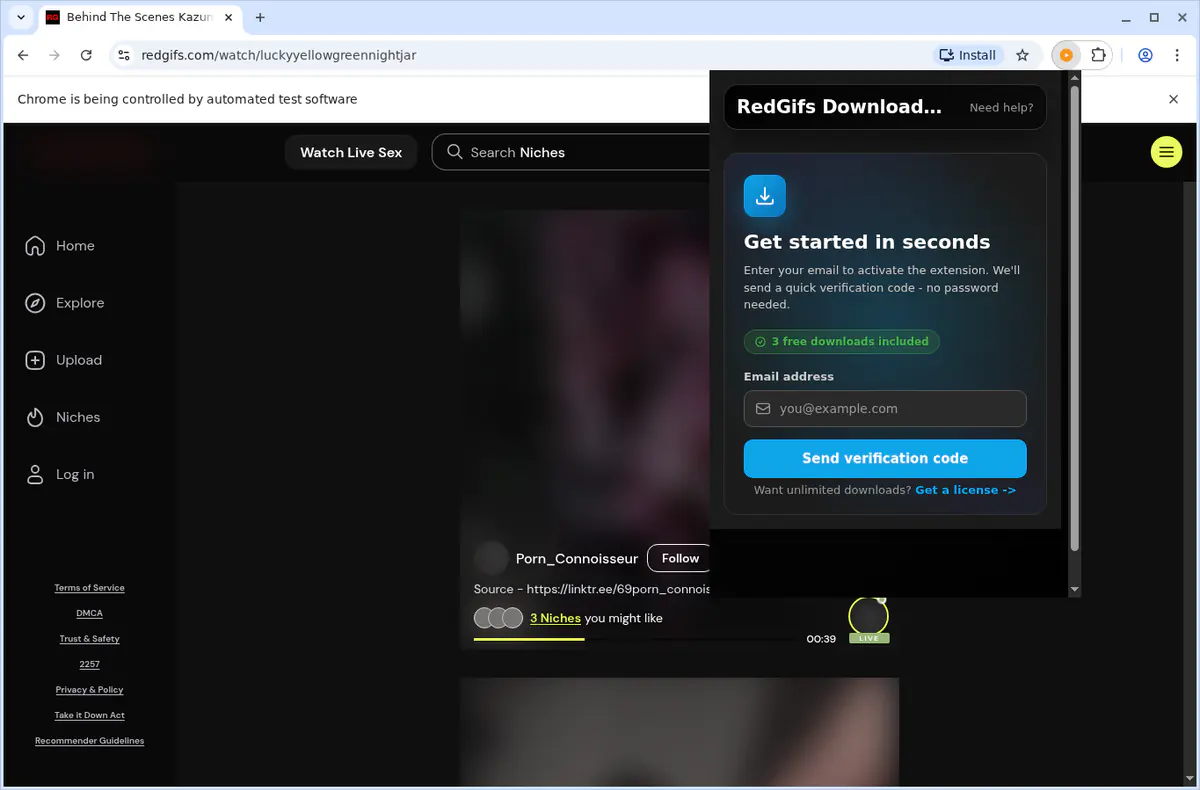Open the 2257 link

tap(89, 664)
